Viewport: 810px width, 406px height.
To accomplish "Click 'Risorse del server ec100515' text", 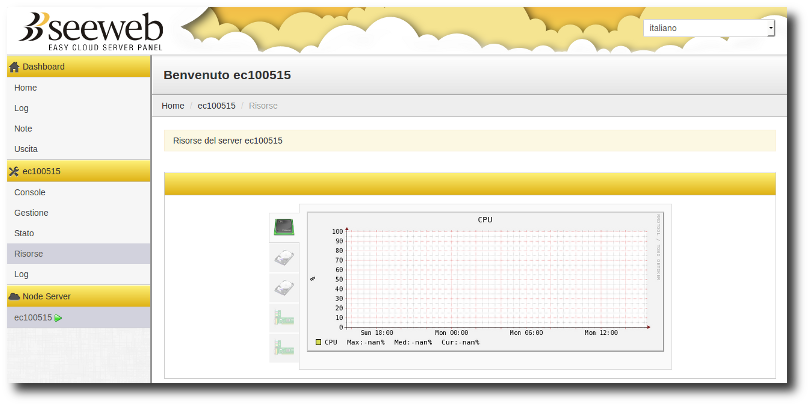I will point(228,140).
